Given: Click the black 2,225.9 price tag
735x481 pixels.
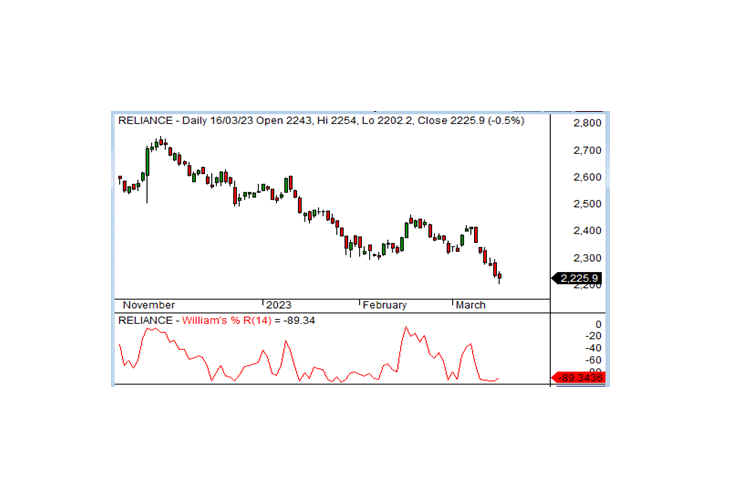Looking at the screenshot, I should pyautogui.click(x=577, y=278).
